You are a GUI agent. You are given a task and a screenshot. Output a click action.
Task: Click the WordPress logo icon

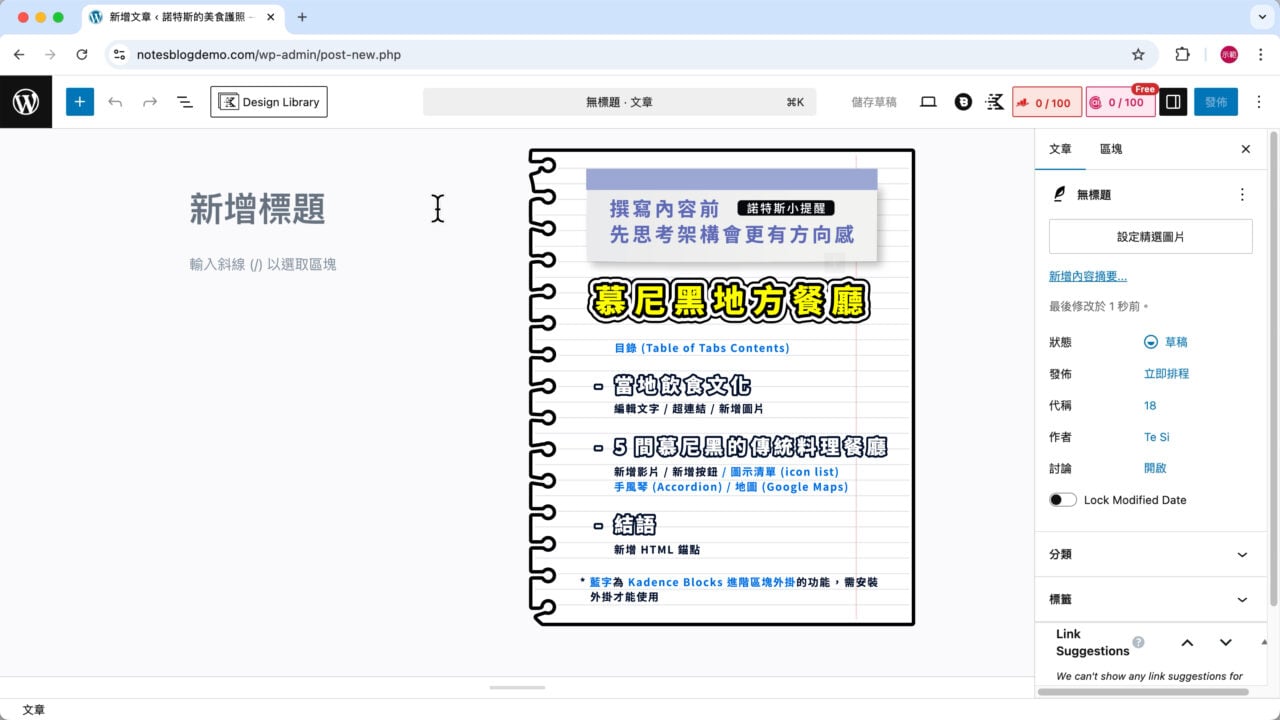point(26,101)
